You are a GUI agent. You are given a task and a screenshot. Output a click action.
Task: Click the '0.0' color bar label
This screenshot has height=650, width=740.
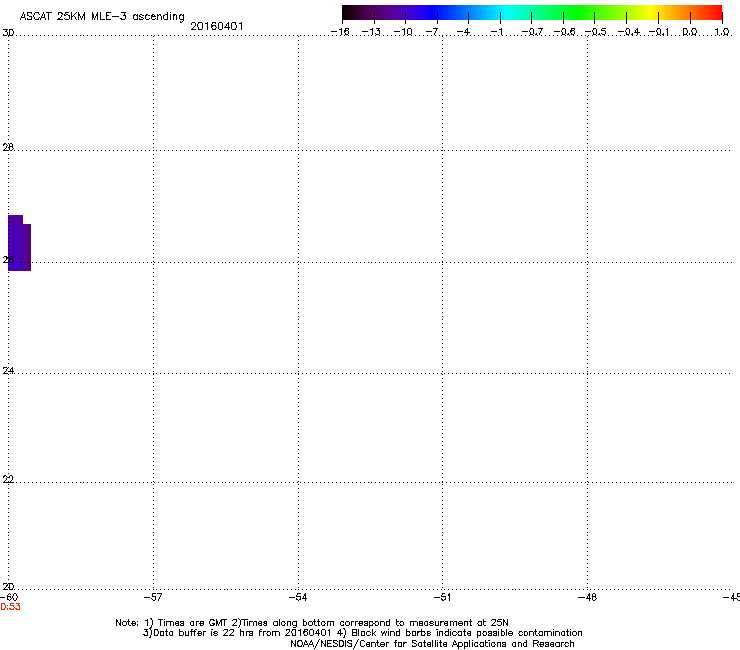(690, 32)
